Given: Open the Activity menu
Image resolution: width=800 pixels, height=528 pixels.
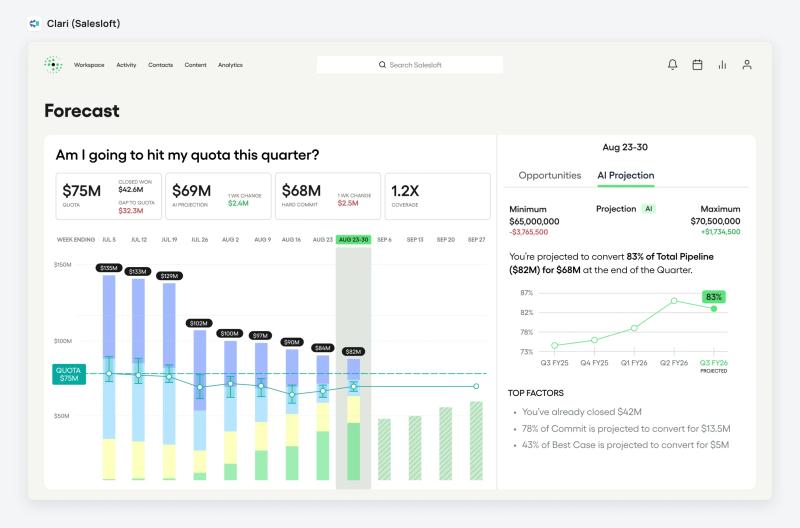Looking at the screenshot, I should [126, 65].
